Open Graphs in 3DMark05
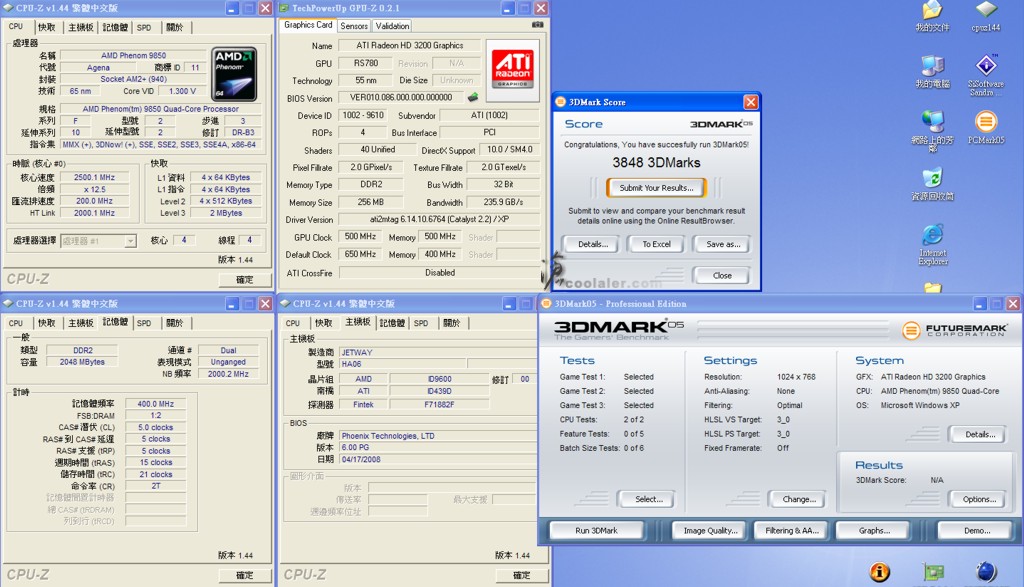 (874, 531)
